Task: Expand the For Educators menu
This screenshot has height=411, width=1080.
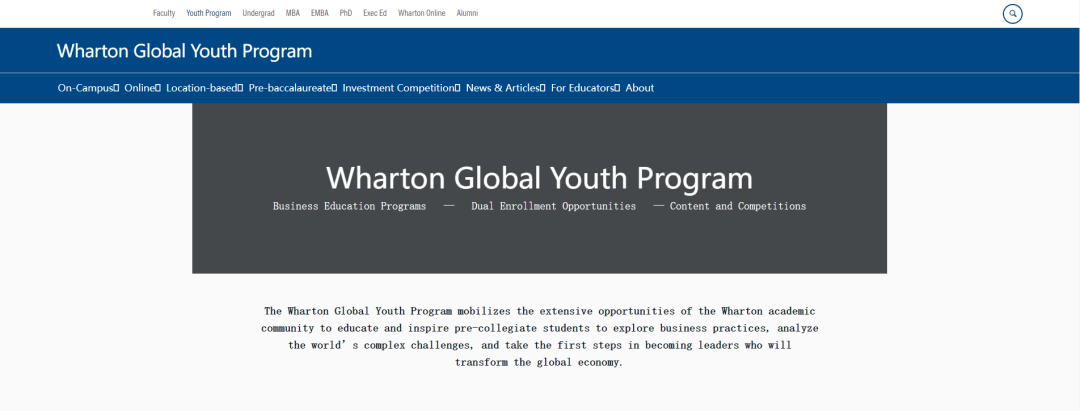Action: click(585, 88)
